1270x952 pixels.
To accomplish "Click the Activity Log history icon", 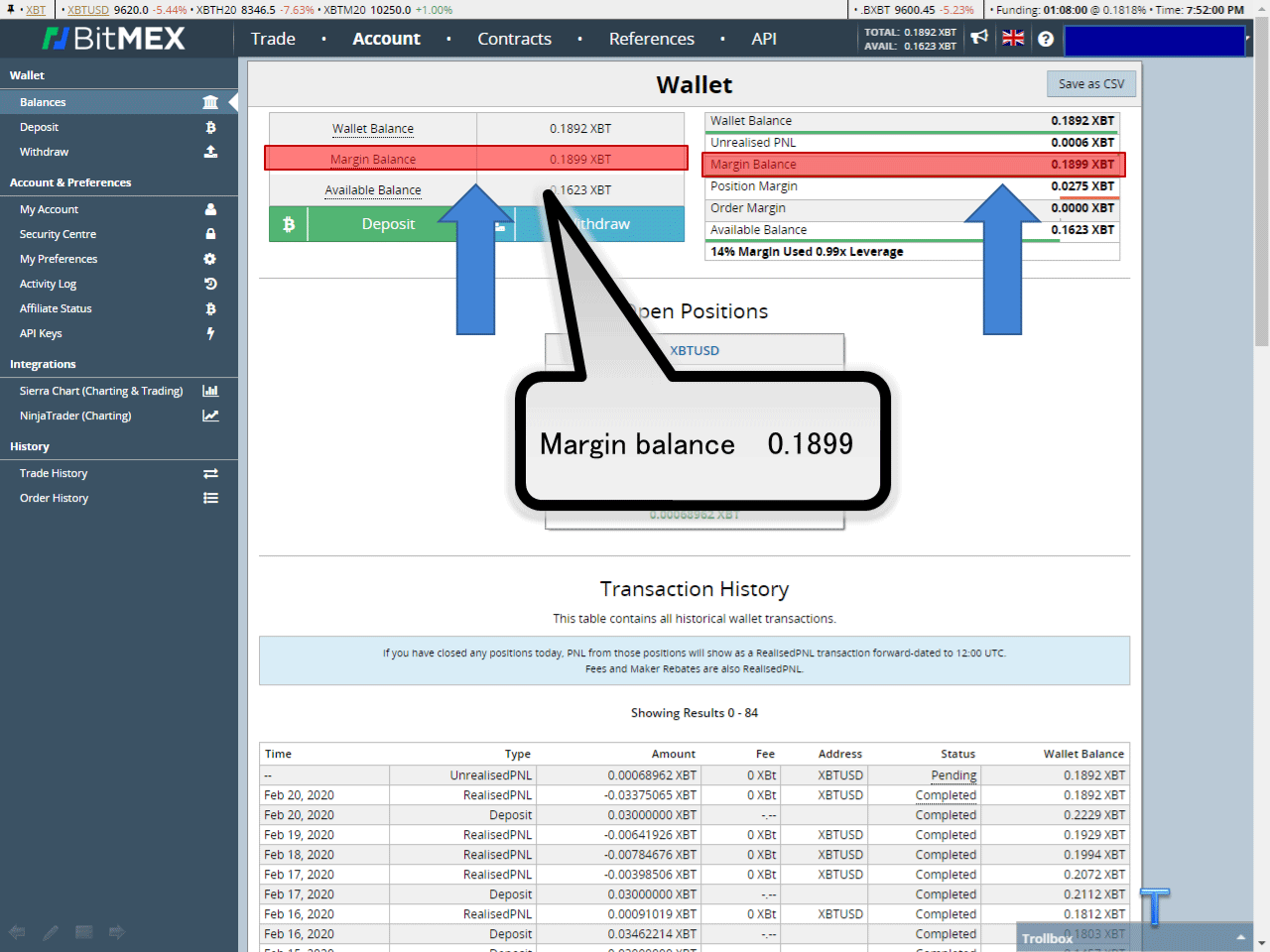I will click(210, 284).
